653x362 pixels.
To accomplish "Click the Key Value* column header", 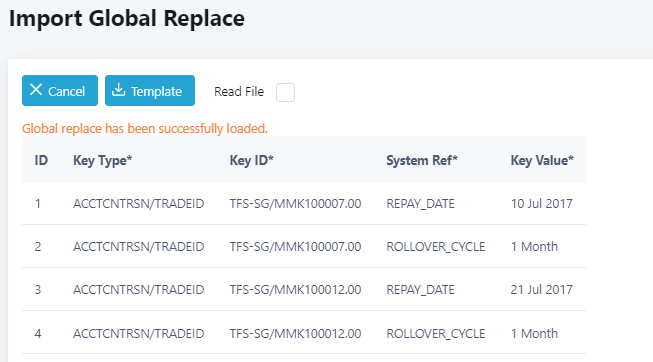I will point(542,160).
